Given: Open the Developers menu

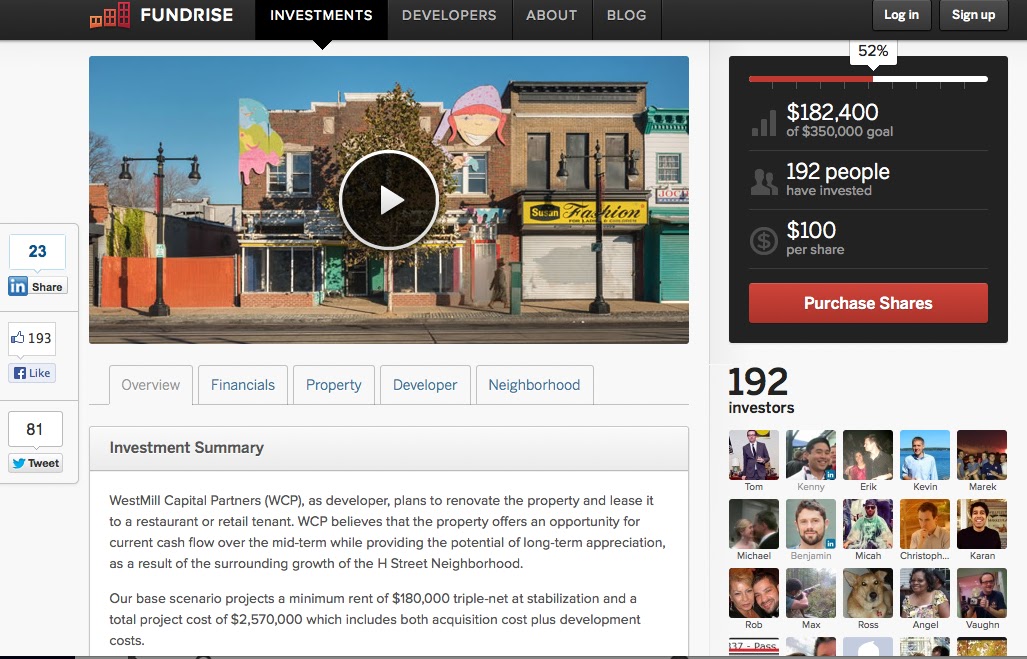Looking at the screenshot, I should pos(449,15).
